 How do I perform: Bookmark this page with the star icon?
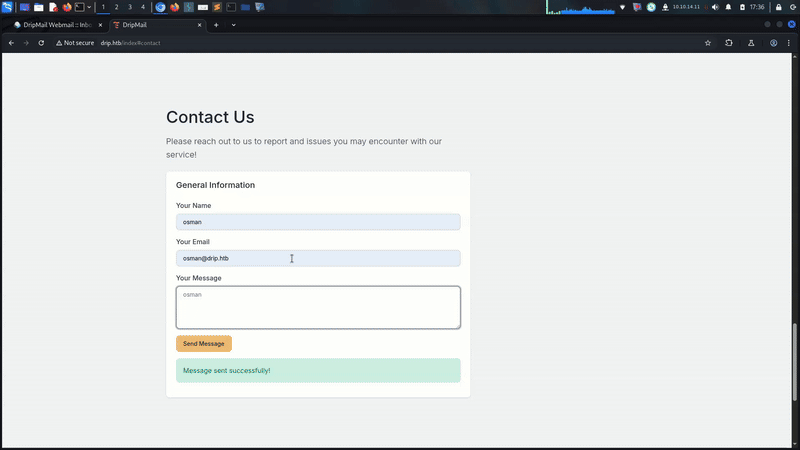tap(708, 43)
